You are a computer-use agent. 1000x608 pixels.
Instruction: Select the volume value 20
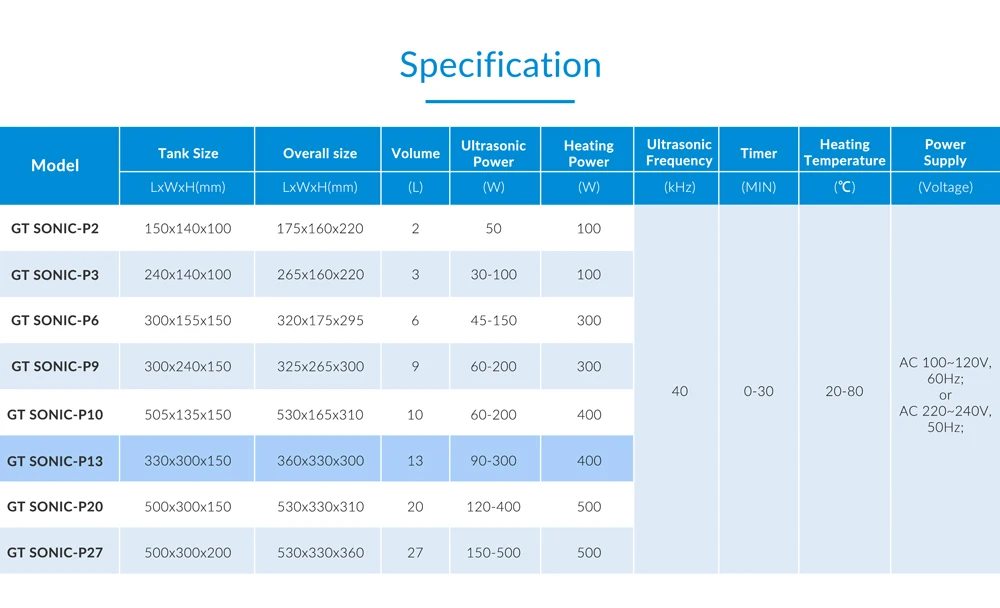[x=415, y=507]
